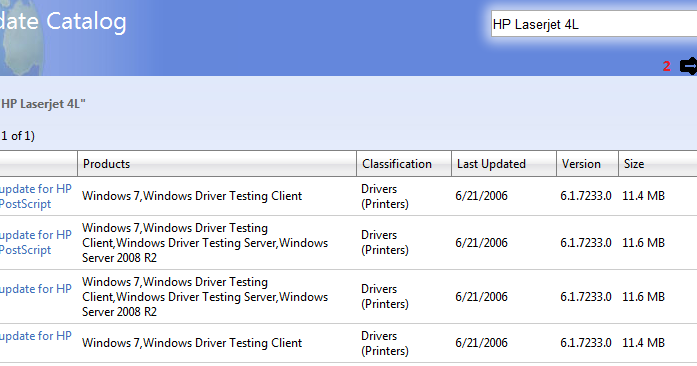This screenshot has width=697, height=366.
Task: Click the search term heading "HP Laserjet 4L"
Action: pyautogui.click(x=43, y=104)
